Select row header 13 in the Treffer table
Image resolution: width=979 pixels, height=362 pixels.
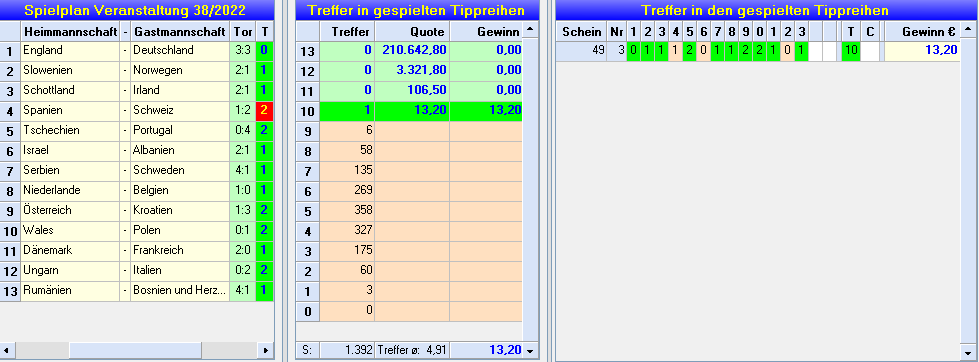pyautogui.click(x=307, y=51)
